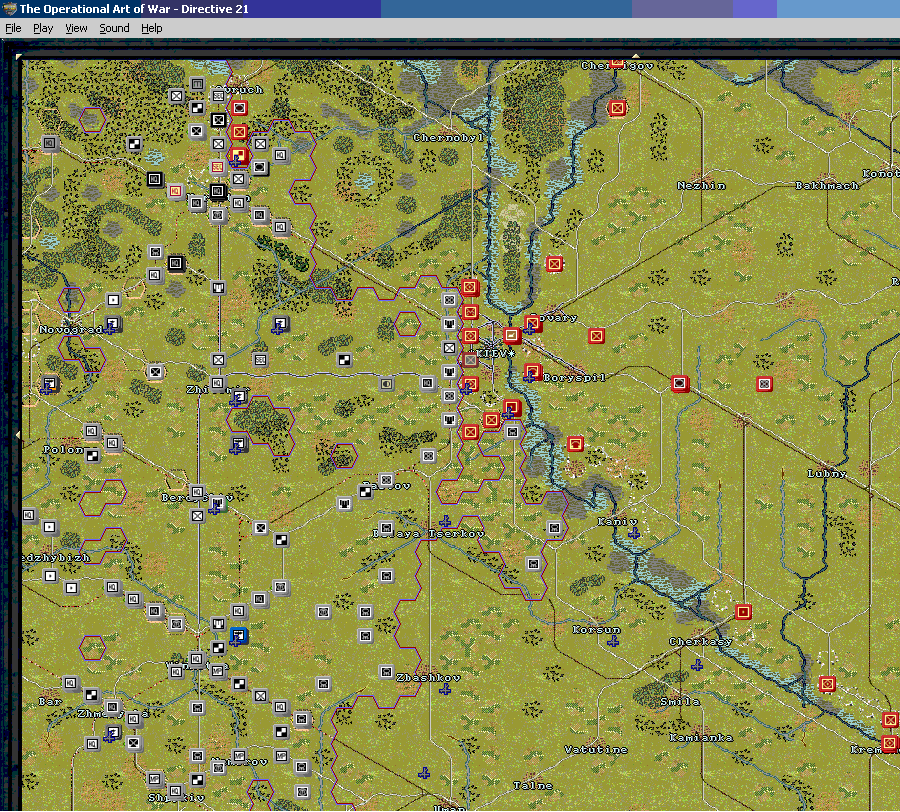Image resolution: width=900 pixels, height=812 pixels.
Task: Select the gray SEC counter with red lettering
Action: tap(217, 167)
